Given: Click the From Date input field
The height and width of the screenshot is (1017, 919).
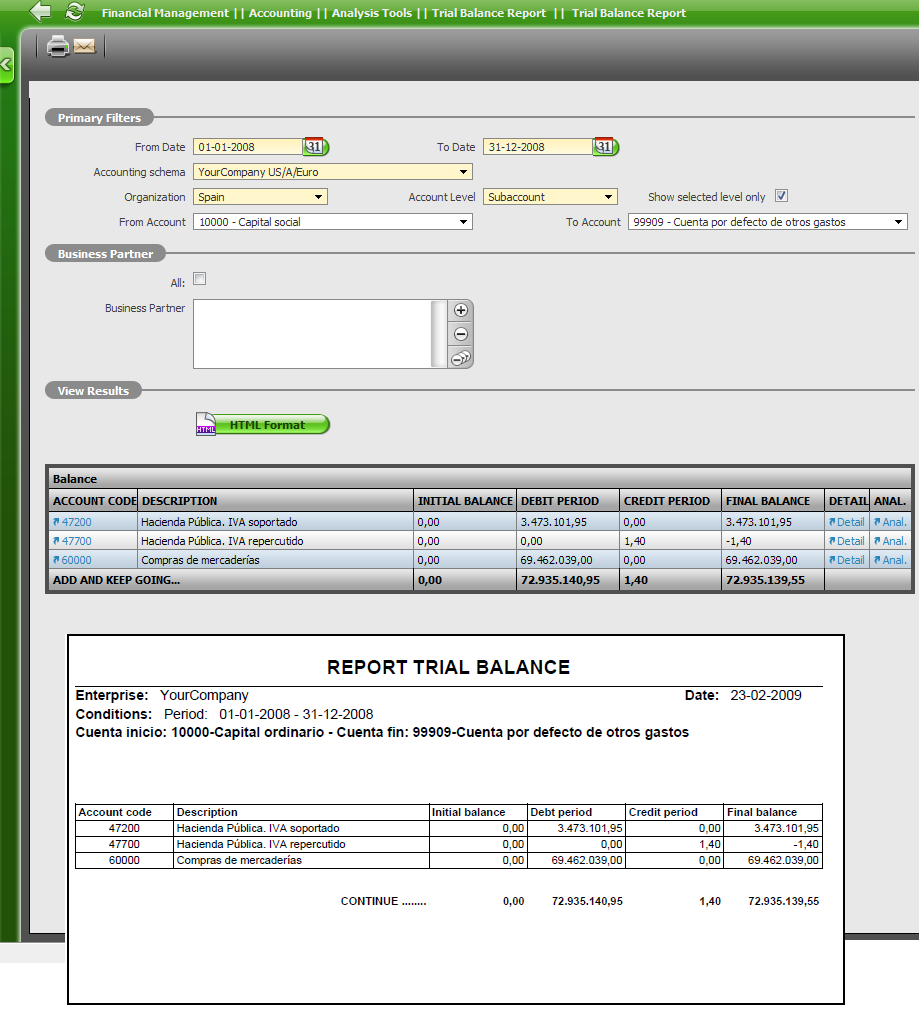Looking at the screenshot, I should 247,147.
